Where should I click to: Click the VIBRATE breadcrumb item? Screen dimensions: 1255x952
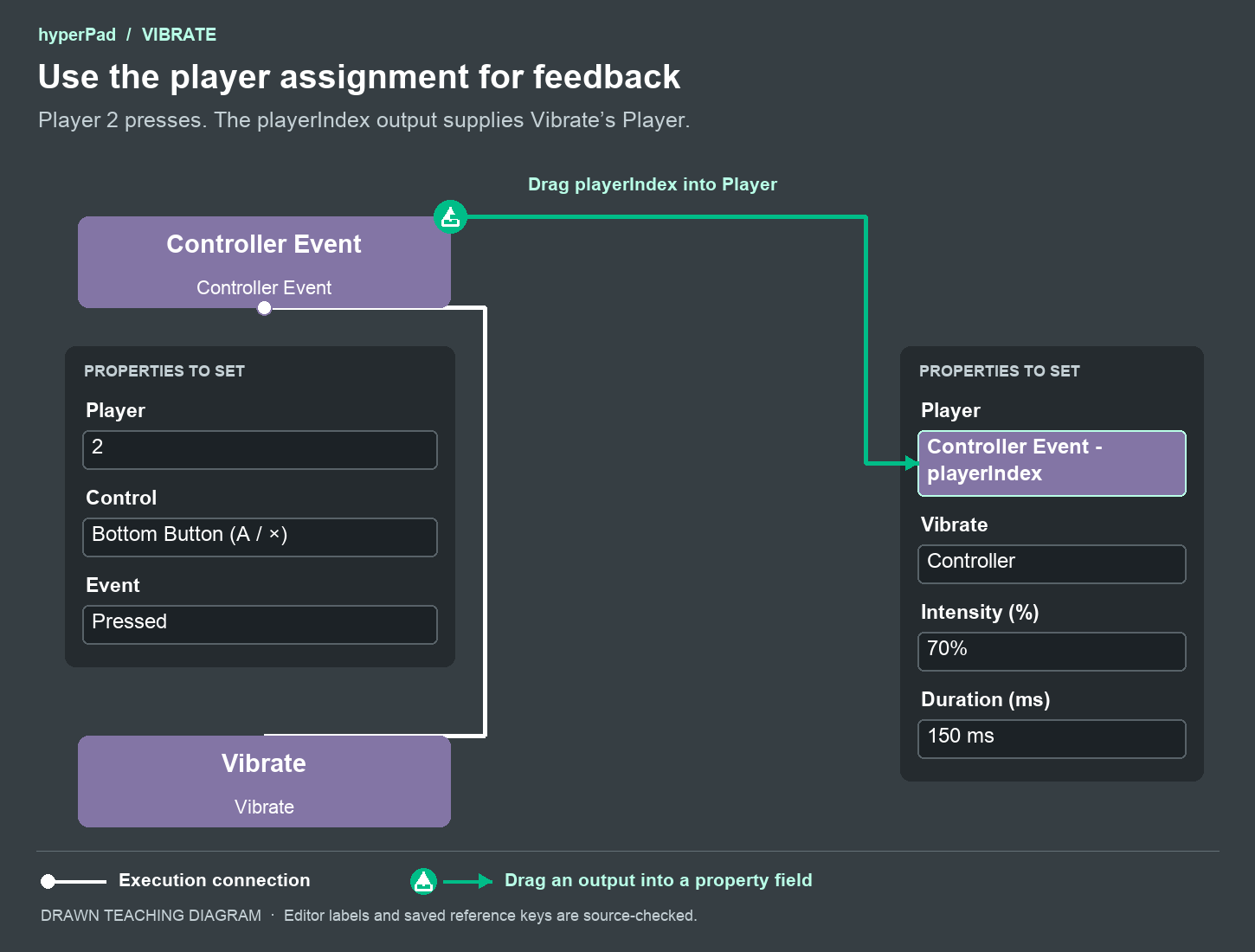(179, 35)
